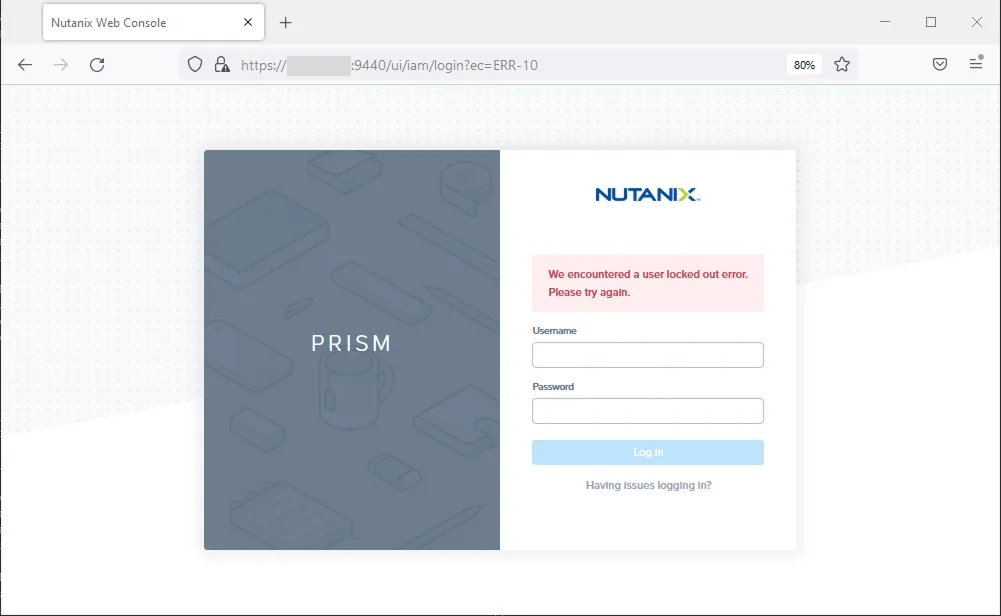Viewport: 1001px width, 616px height.
Task: Click the Password label
Action: tap(553, 387)
